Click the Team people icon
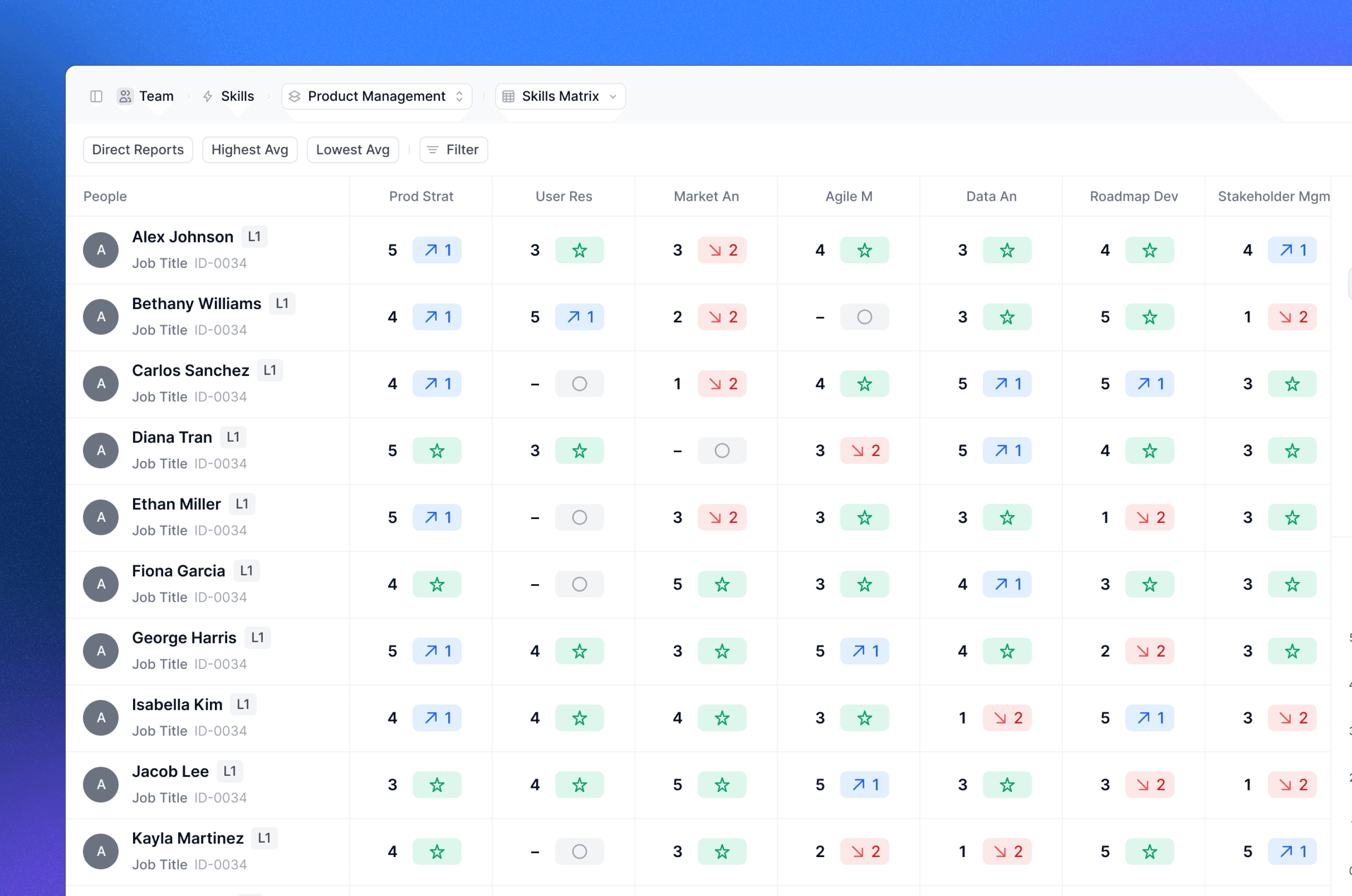Viewport: 1352px width, 896px height. pyautogui.click(x=125, y=96)
